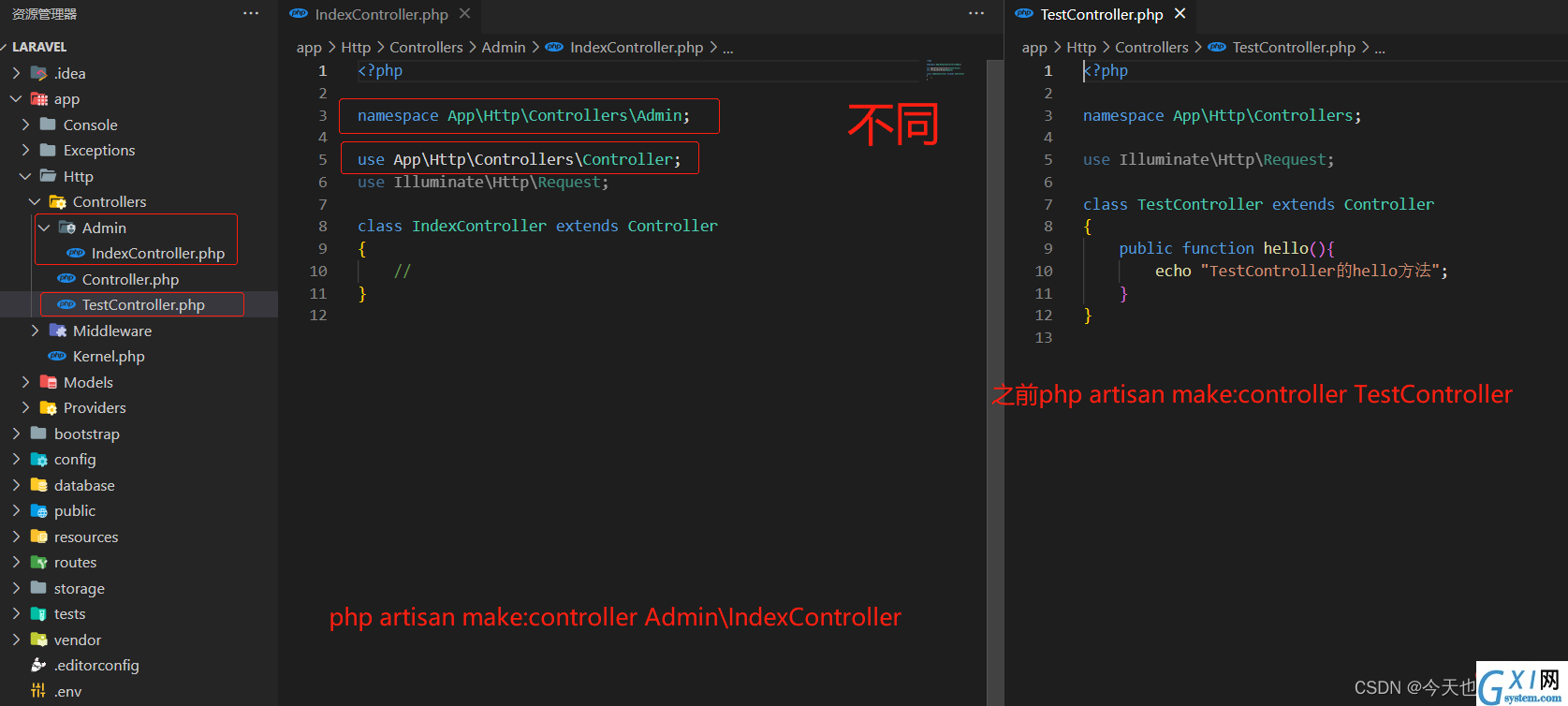The height and width of the screenshot is (706, 1568).
Task: Click line number 8 in left editor
Action: pyautogui.click(x=322, y=226)
